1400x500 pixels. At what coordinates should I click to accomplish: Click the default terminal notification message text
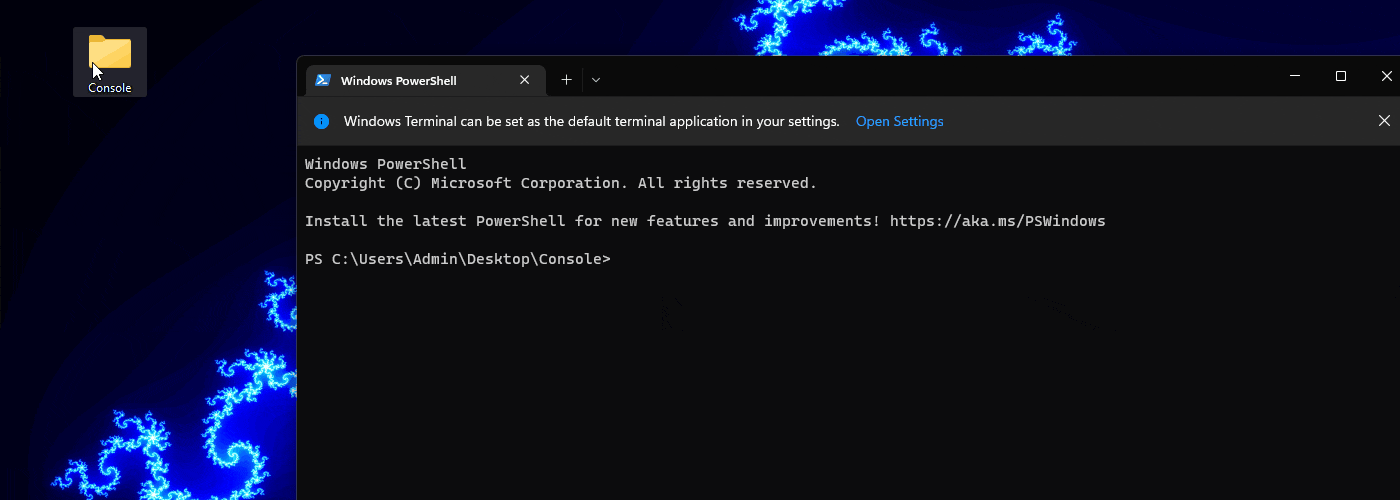point(591,121)
